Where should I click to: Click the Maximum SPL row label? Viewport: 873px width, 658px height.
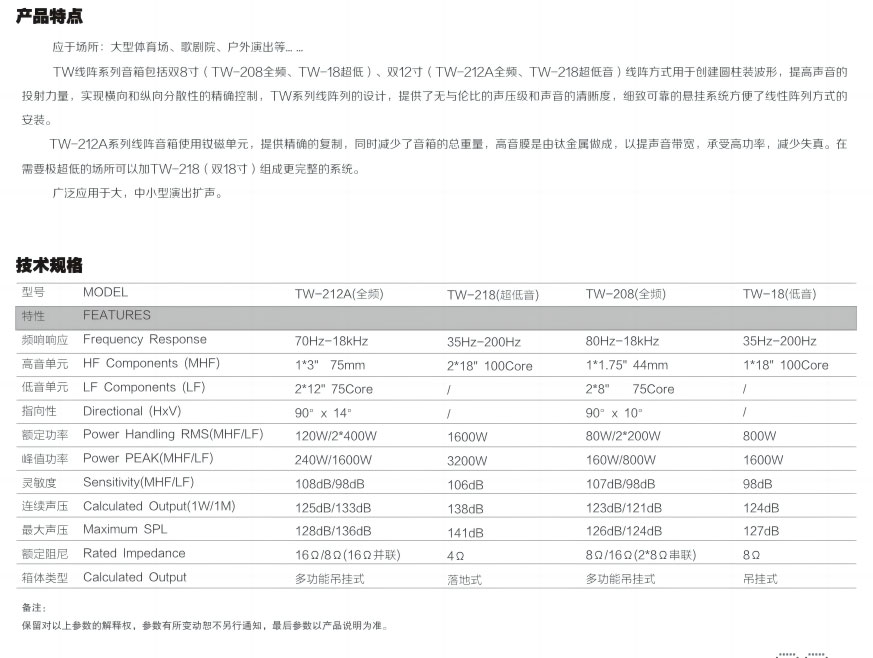pyautogui.click(x=125, y=529)
